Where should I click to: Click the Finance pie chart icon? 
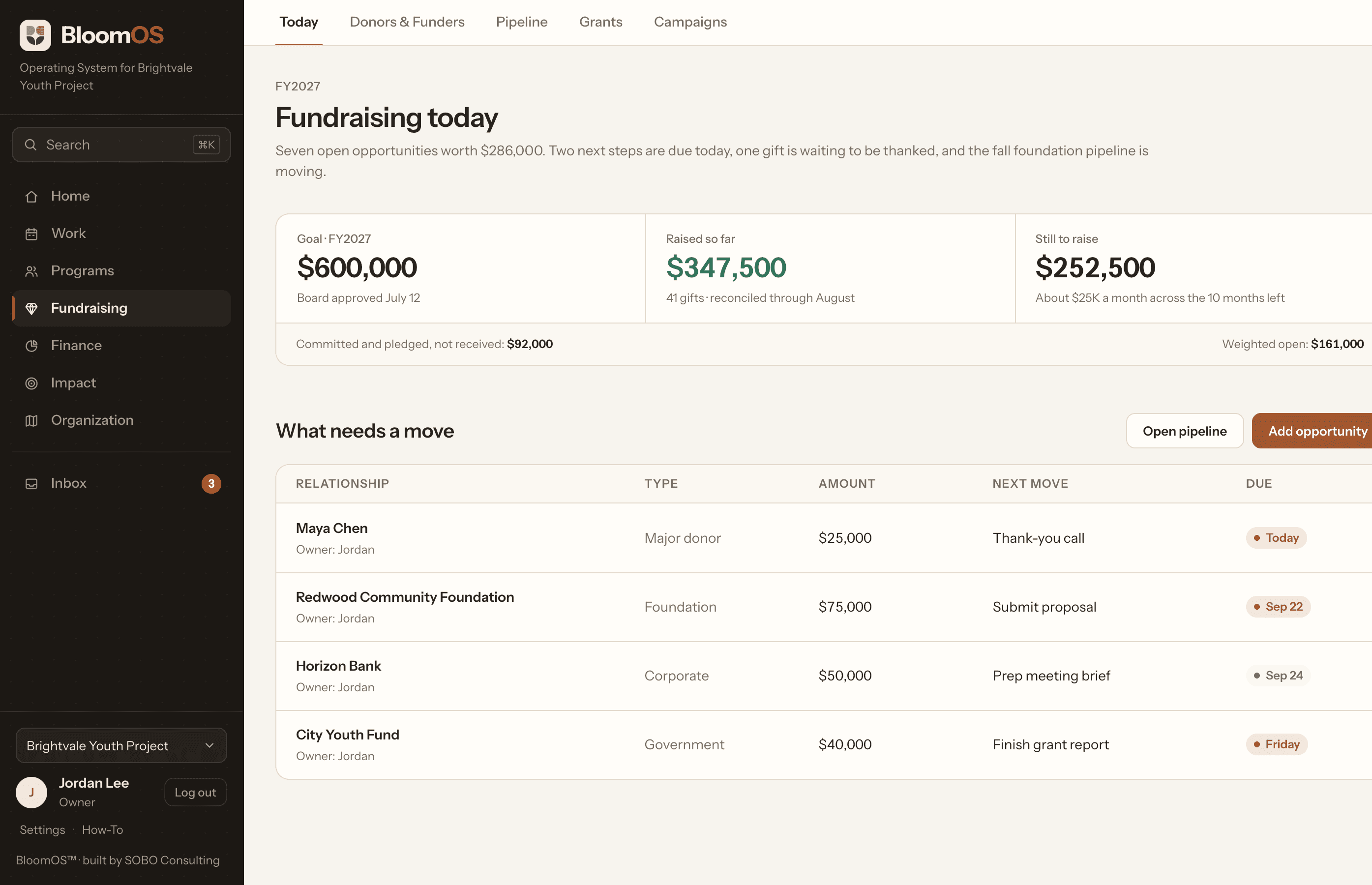(31, 346)
